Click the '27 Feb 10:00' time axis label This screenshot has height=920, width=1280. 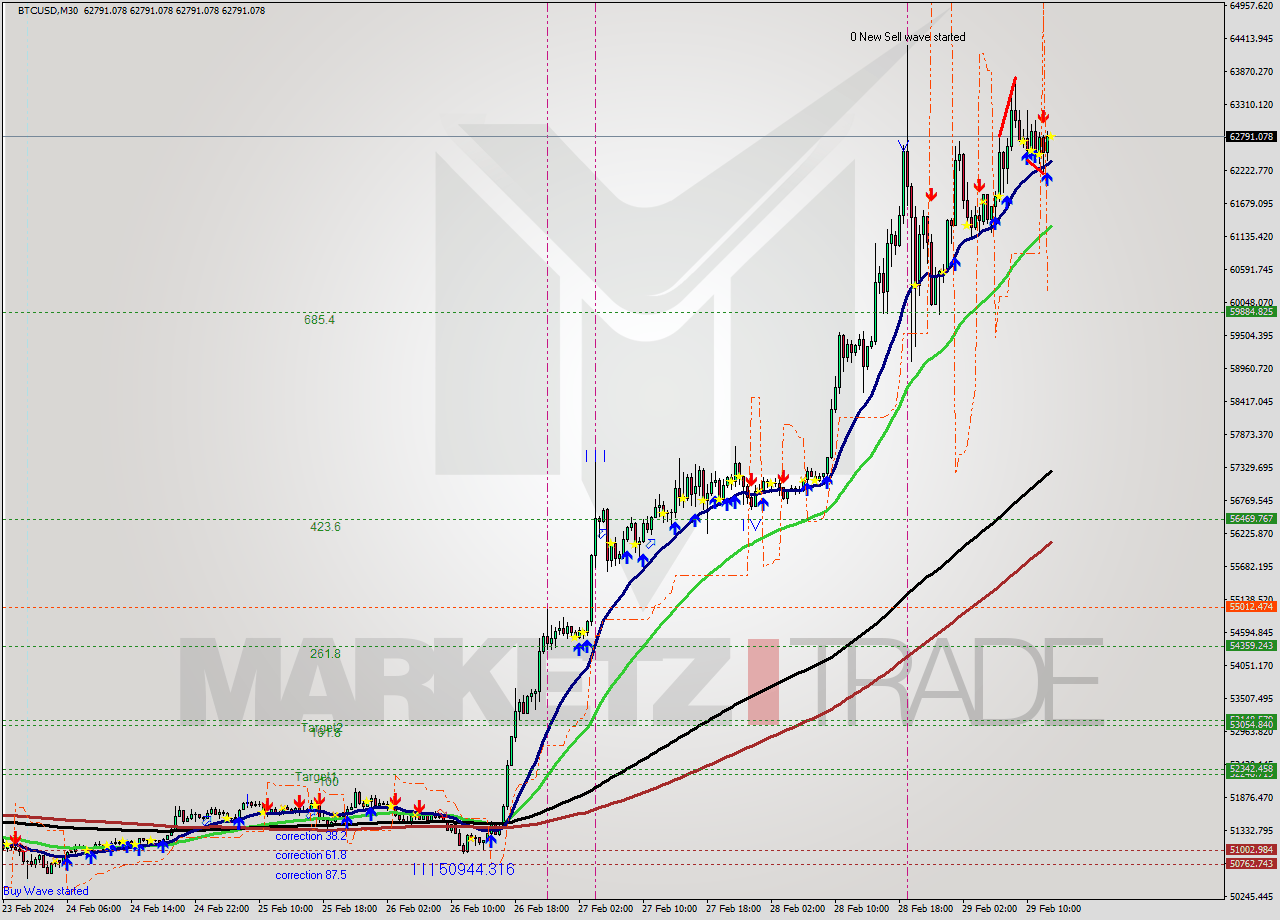(x=669, y=909)
